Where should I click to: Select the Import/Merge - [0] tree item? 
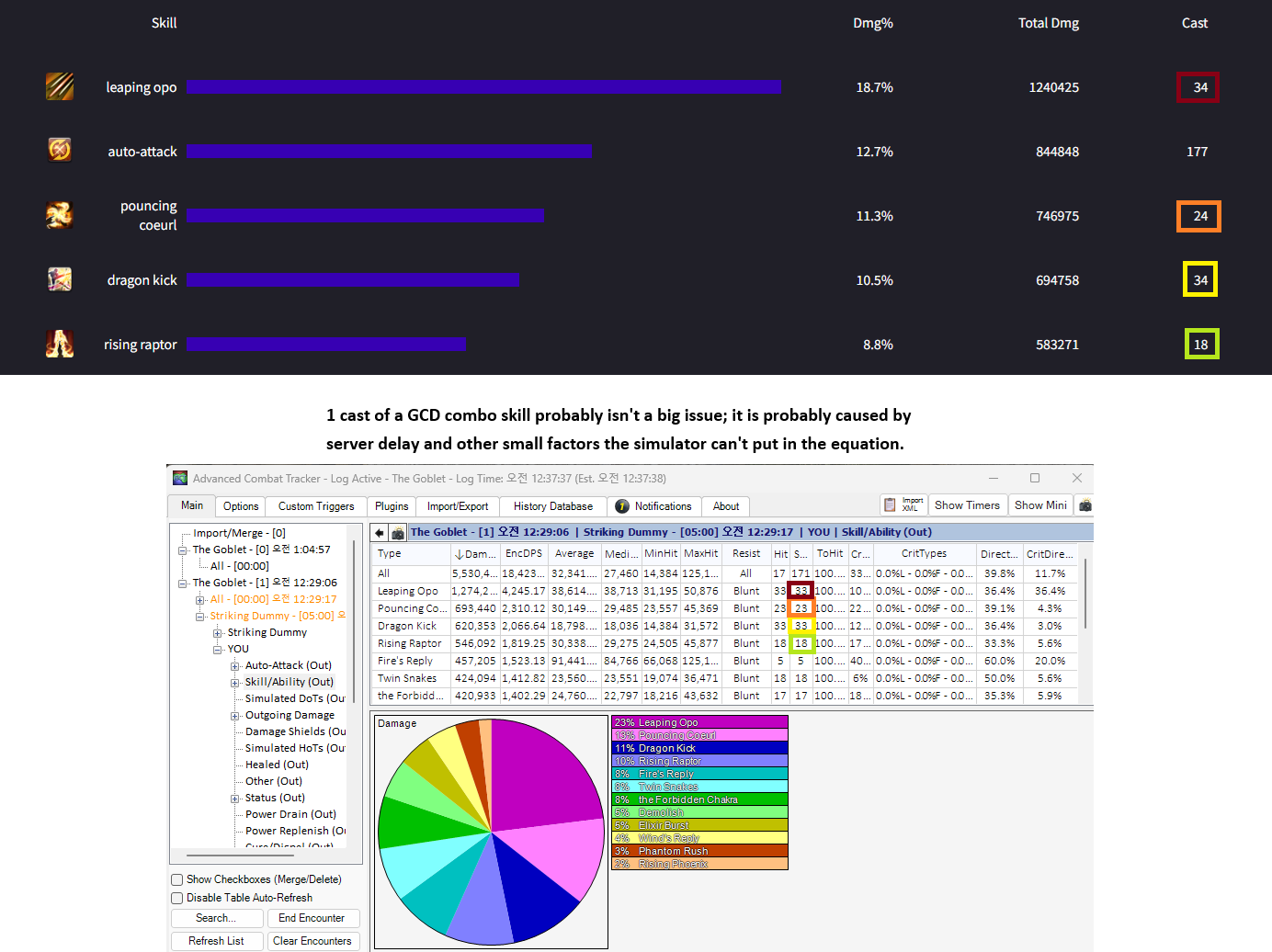[x=239, y=533]
